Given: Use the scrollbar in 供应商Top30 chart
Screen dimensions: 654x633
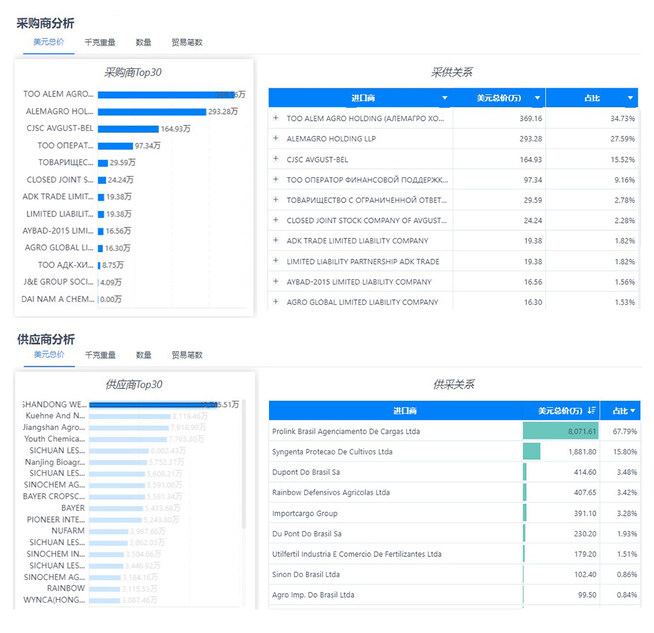Looking at the screenshot, I should [244, 465].
